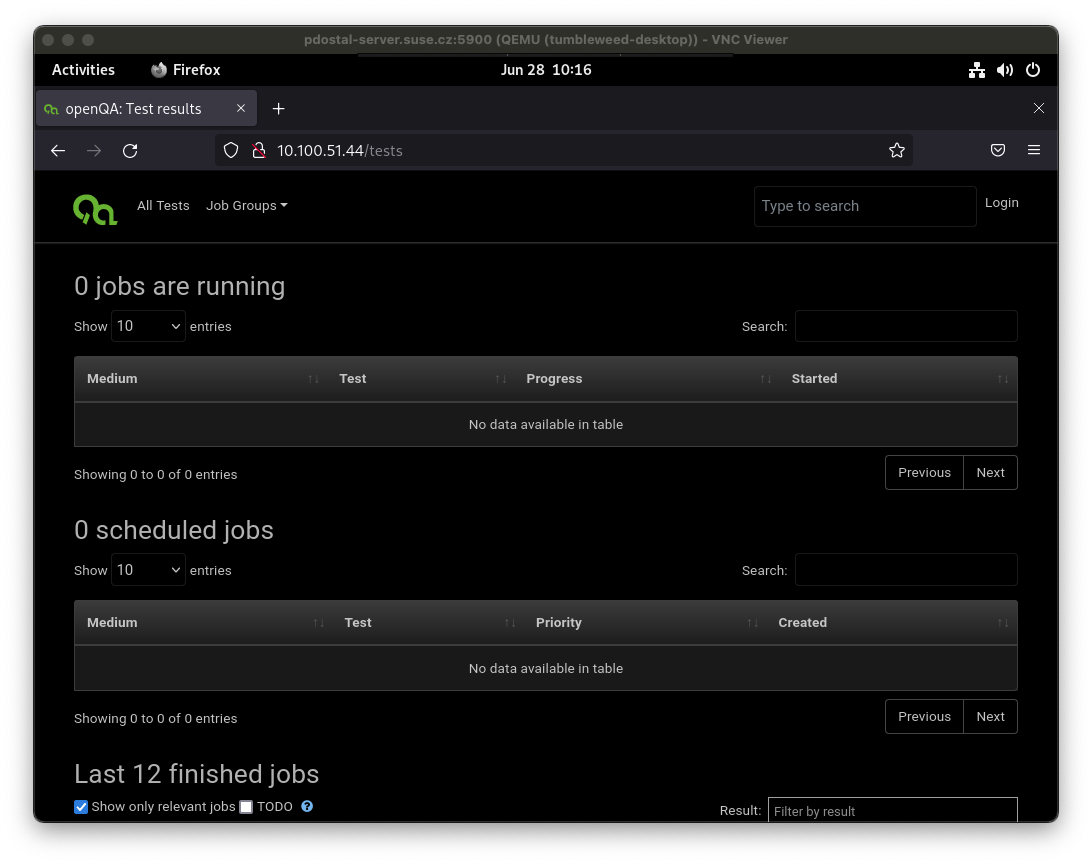This screenshot has width=1092, height=864.
Task: Sort scheduled jobs by Medium column
Action: [x=203, y=622]
